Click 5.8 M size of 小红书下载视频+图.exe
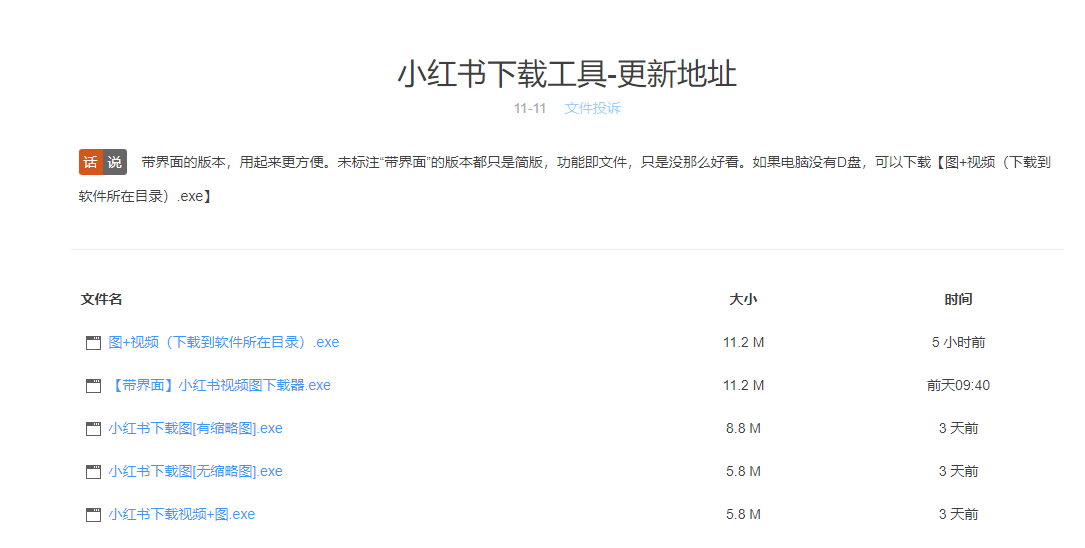 (x=743, y=514)
